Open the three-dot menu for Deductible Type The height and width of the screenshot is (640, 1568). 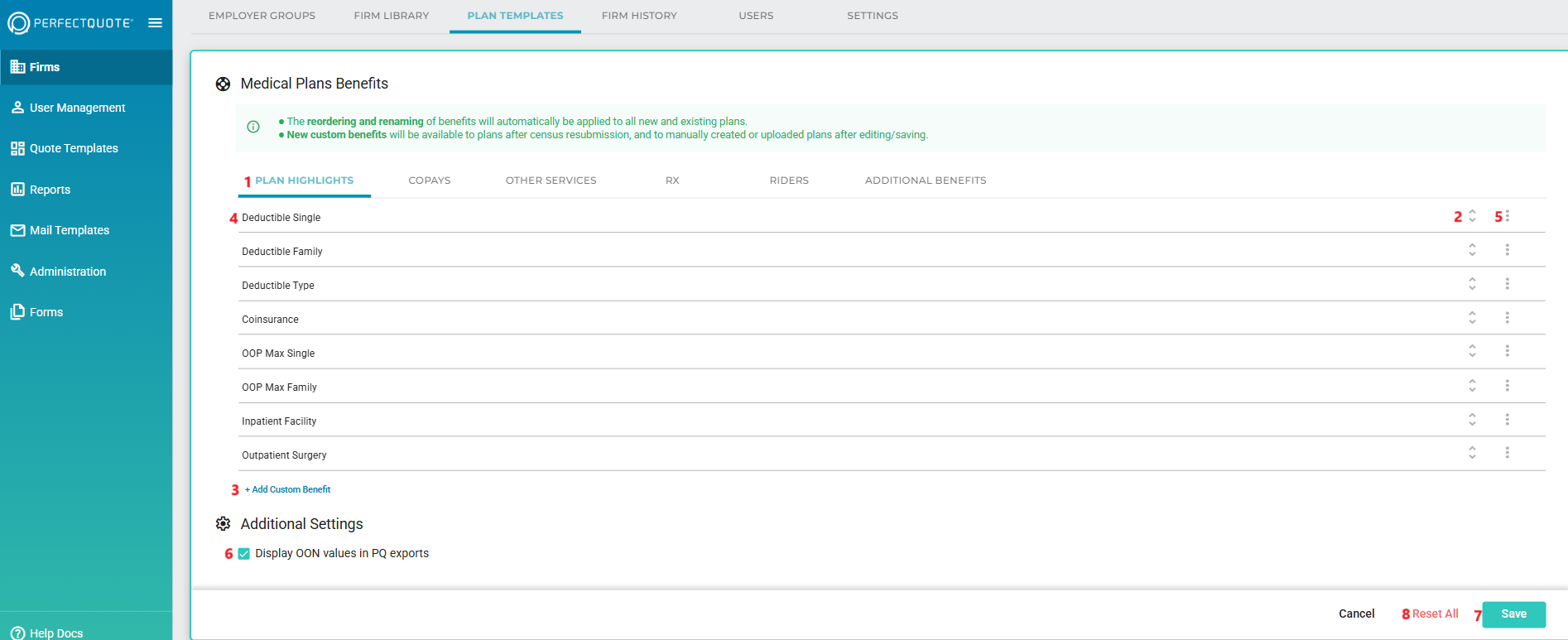point(1507,284)
